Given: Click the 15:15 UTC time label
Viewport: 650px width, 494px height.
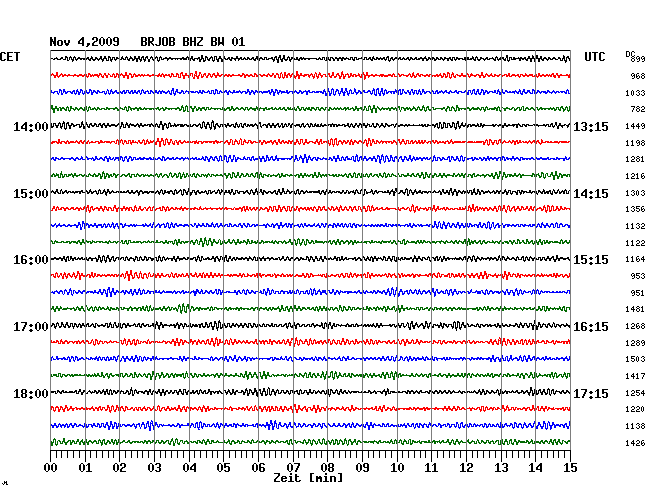Looking at the screenshot, I should tap(591, 260).
